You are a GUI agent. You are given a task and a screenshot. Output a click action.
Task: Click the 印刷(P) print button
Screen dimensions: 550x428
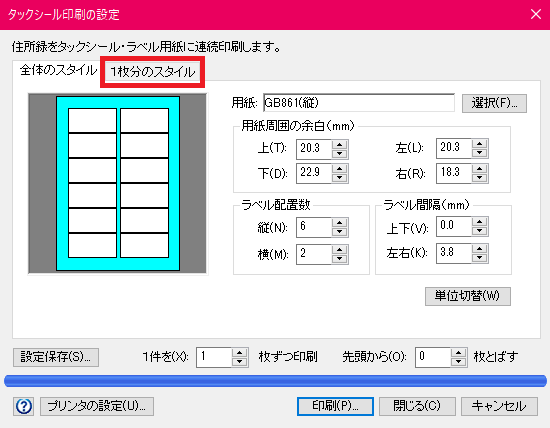(x=335, y=406)
